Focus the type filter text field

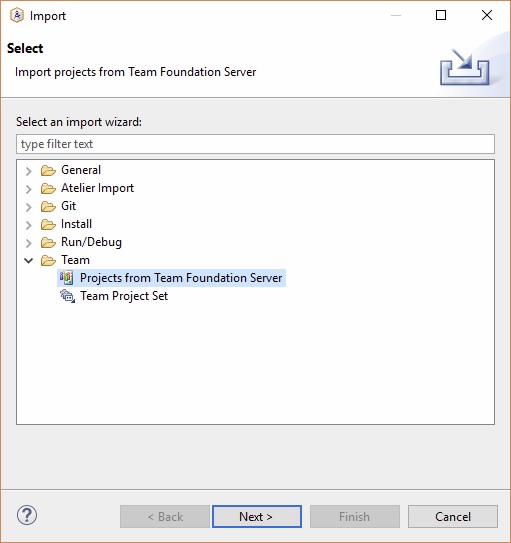click(255, 144)
